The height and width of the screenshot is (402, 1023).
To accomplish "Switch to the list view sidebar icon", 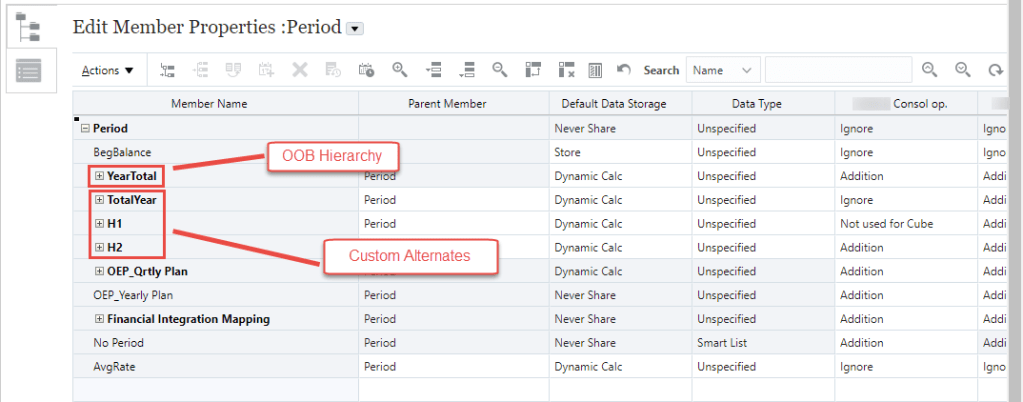I will [x=30, y=71].
